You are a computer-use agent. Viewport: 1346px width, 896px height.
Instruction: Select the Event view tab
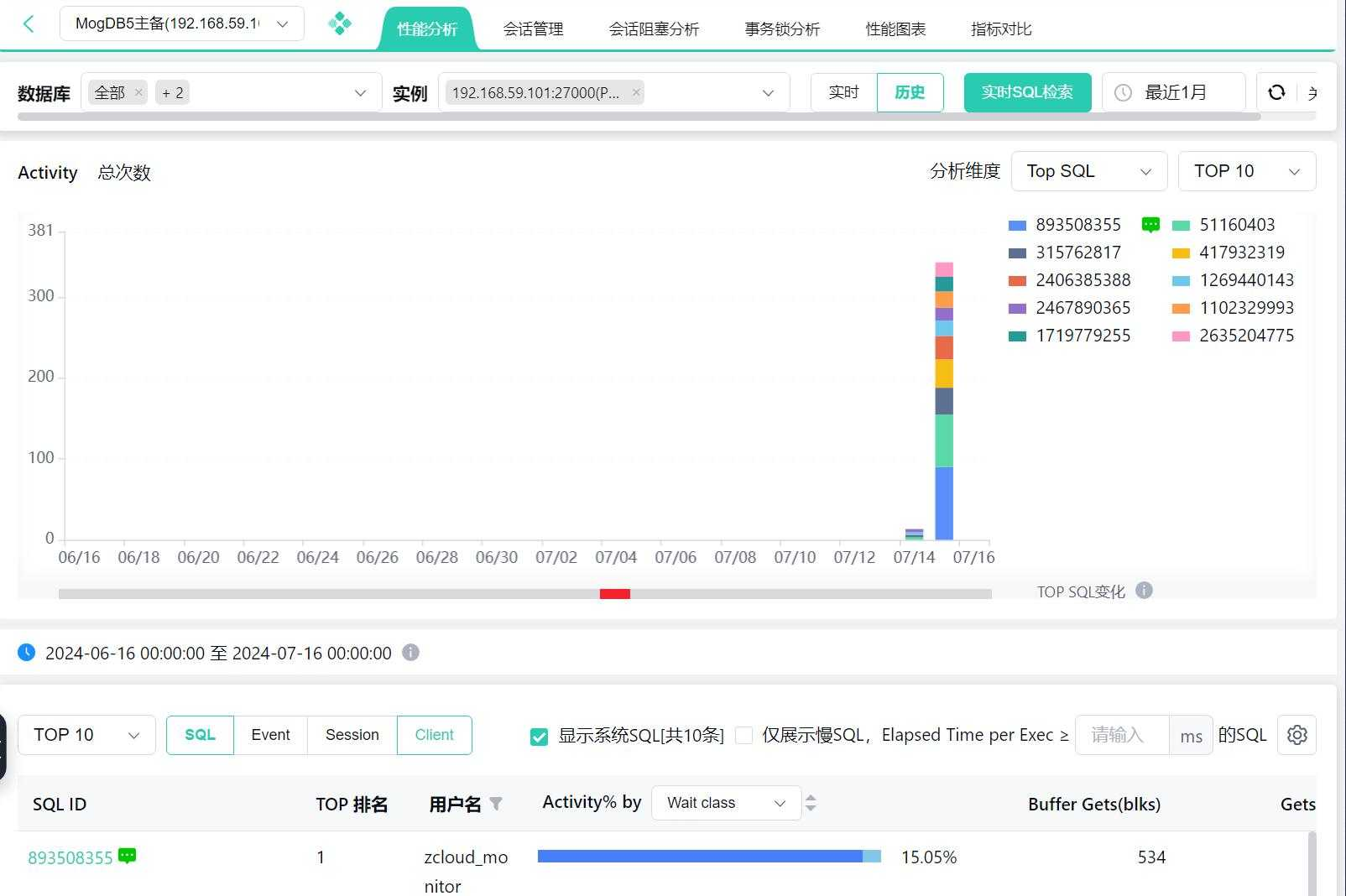click(x=270, y=735)
